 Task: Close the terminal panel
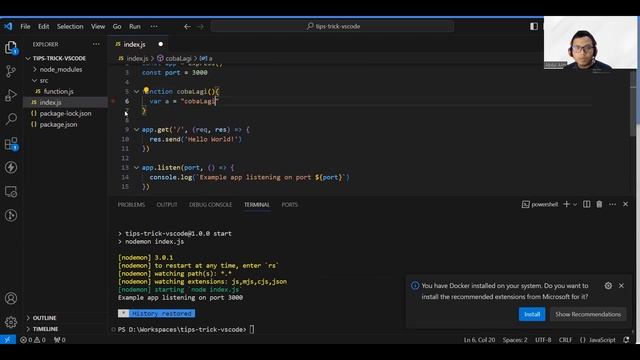coord(625,204)
